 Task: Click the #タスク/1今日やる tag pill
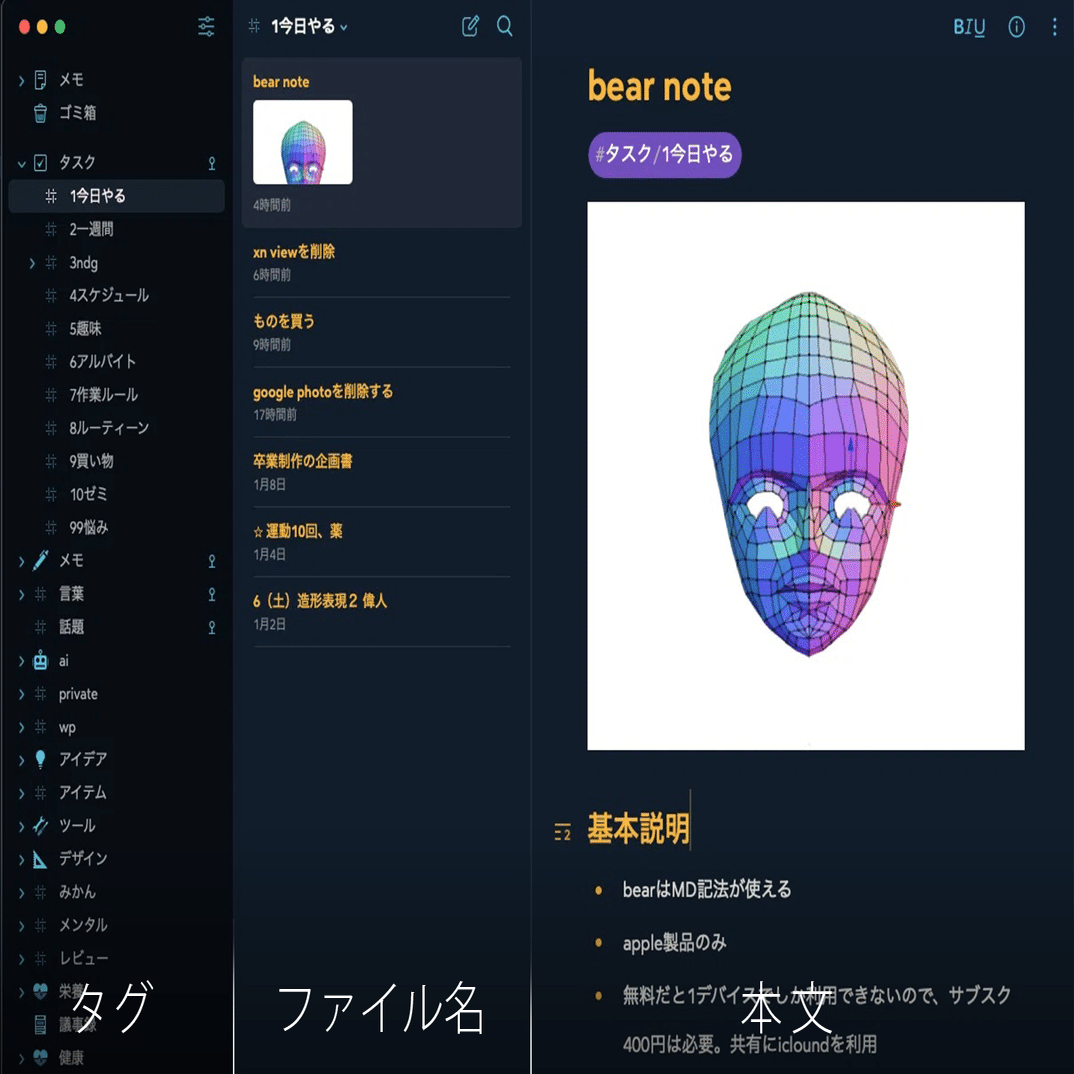pos(664,155)
